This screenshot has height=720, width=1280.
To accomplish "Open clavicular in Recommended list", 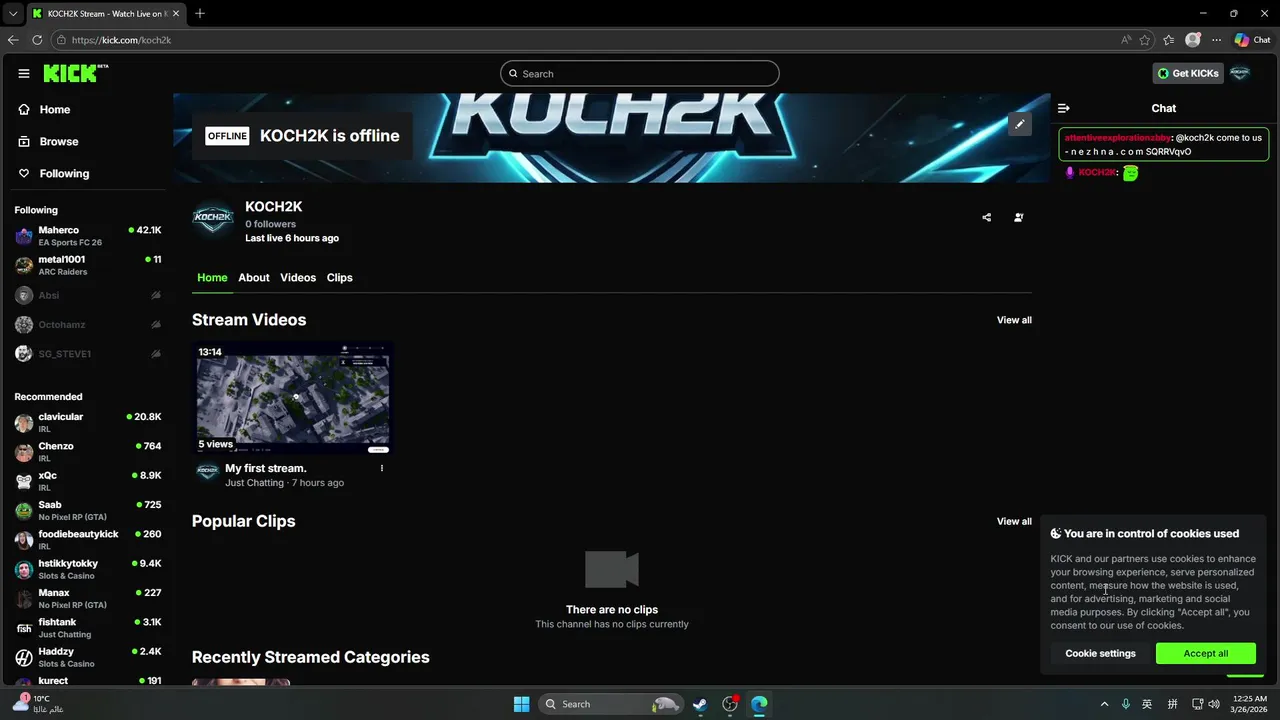I will tap(88, 422).
